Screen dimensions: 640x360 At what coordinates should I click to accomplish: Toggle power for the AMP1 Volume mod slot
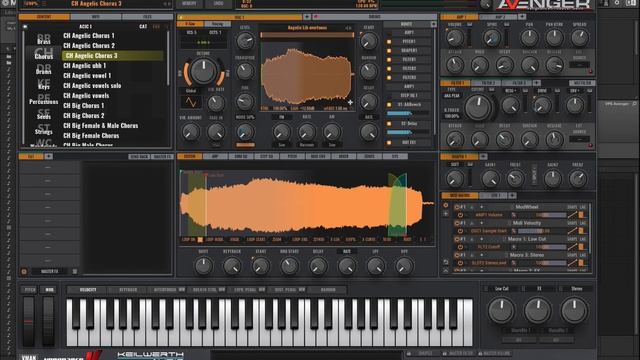pyautogui.click(x=460, y=215)
